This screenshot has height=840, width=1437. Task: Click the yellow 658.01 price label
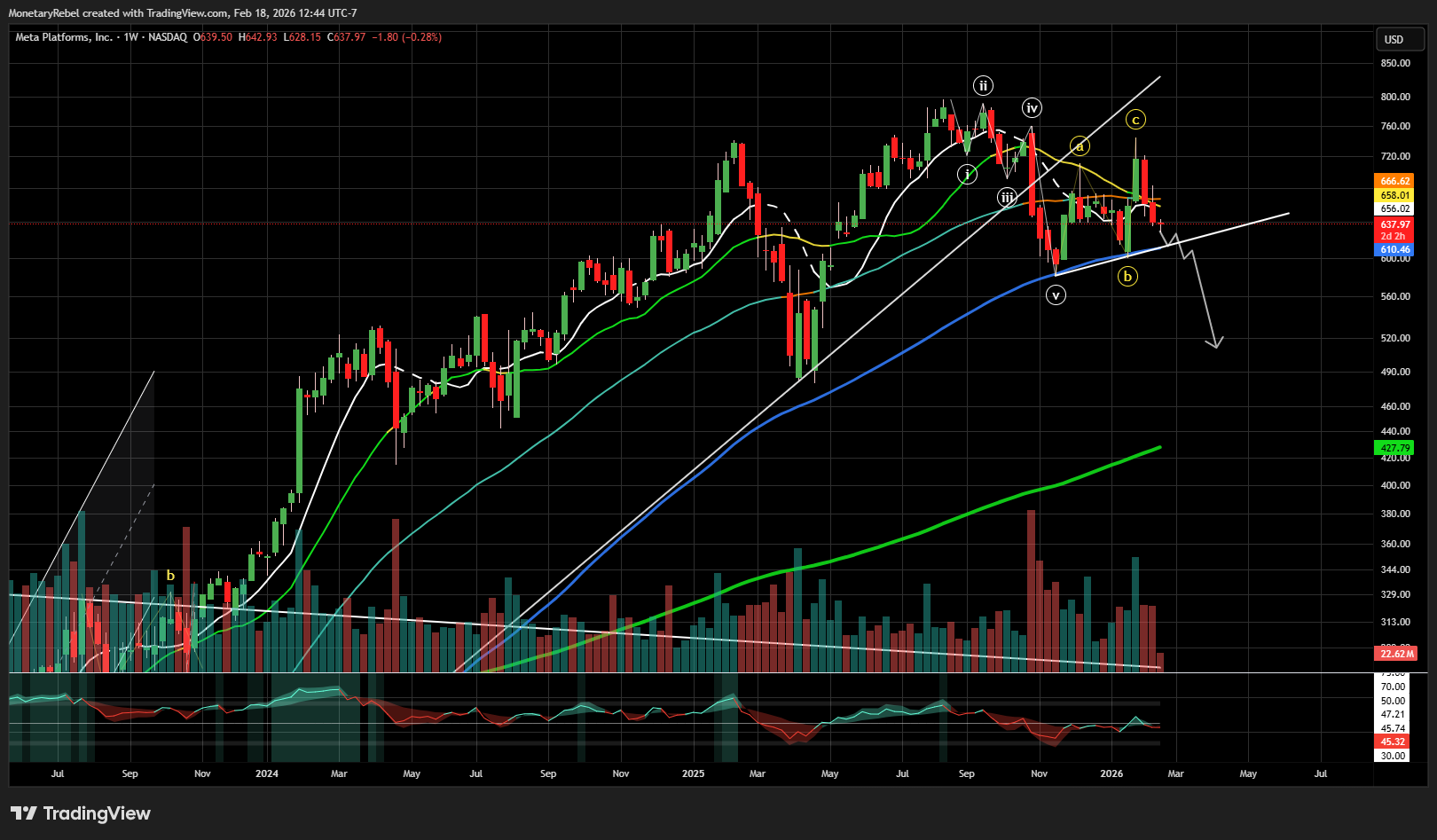(1395, 195)
